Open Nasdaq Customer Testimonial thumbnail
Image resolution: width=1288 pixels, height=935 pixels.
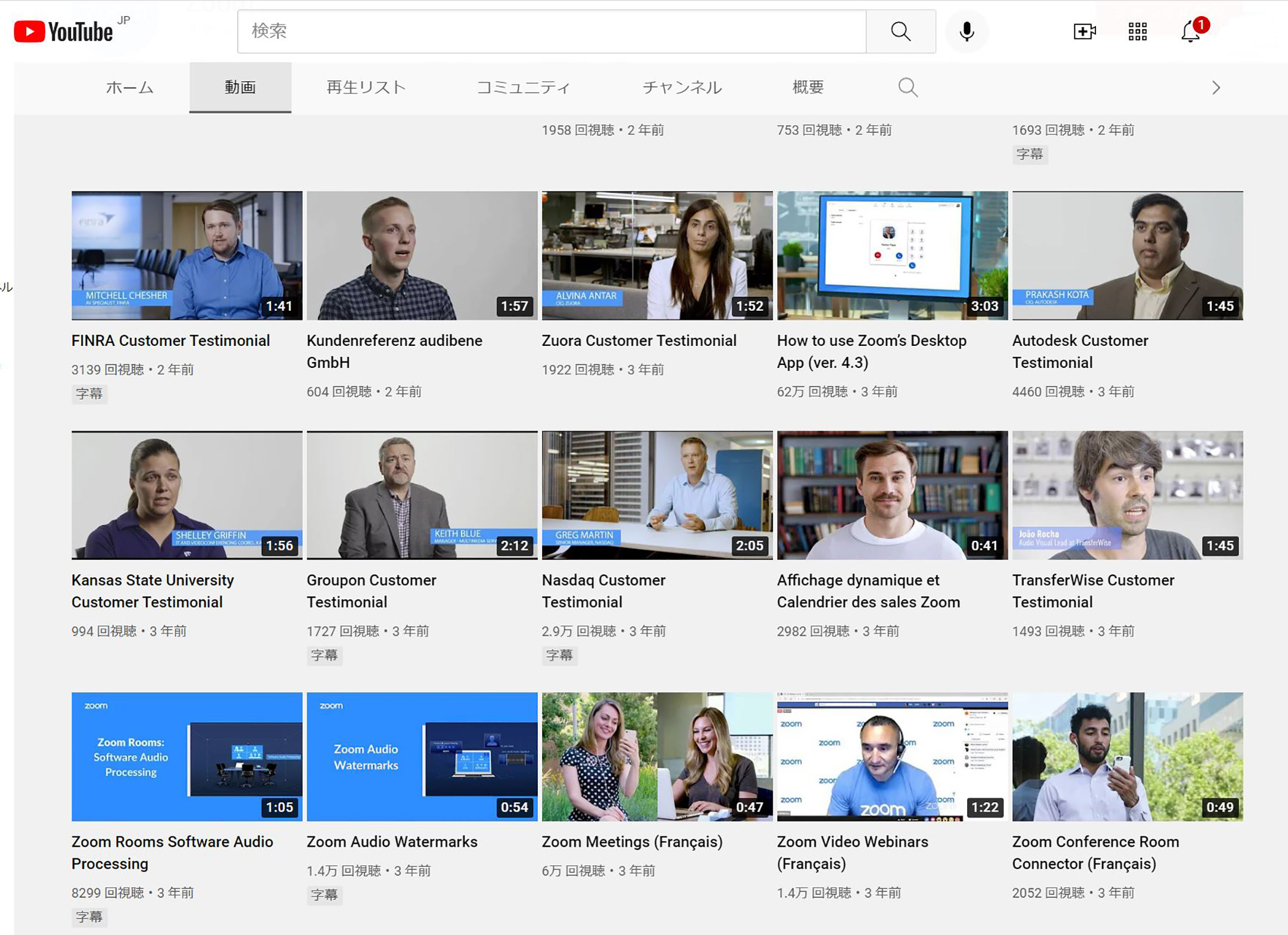(657, 495)
